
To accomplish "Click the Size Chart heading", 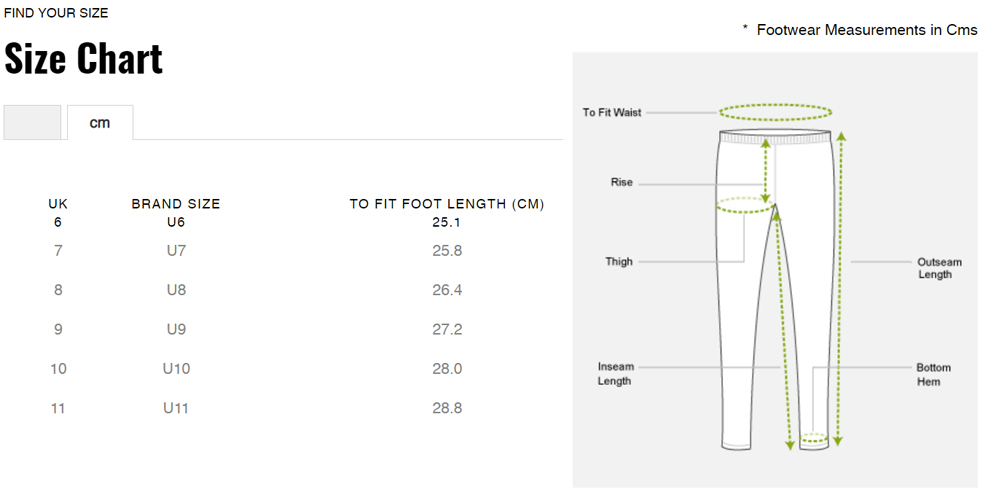I will point(83,58).
